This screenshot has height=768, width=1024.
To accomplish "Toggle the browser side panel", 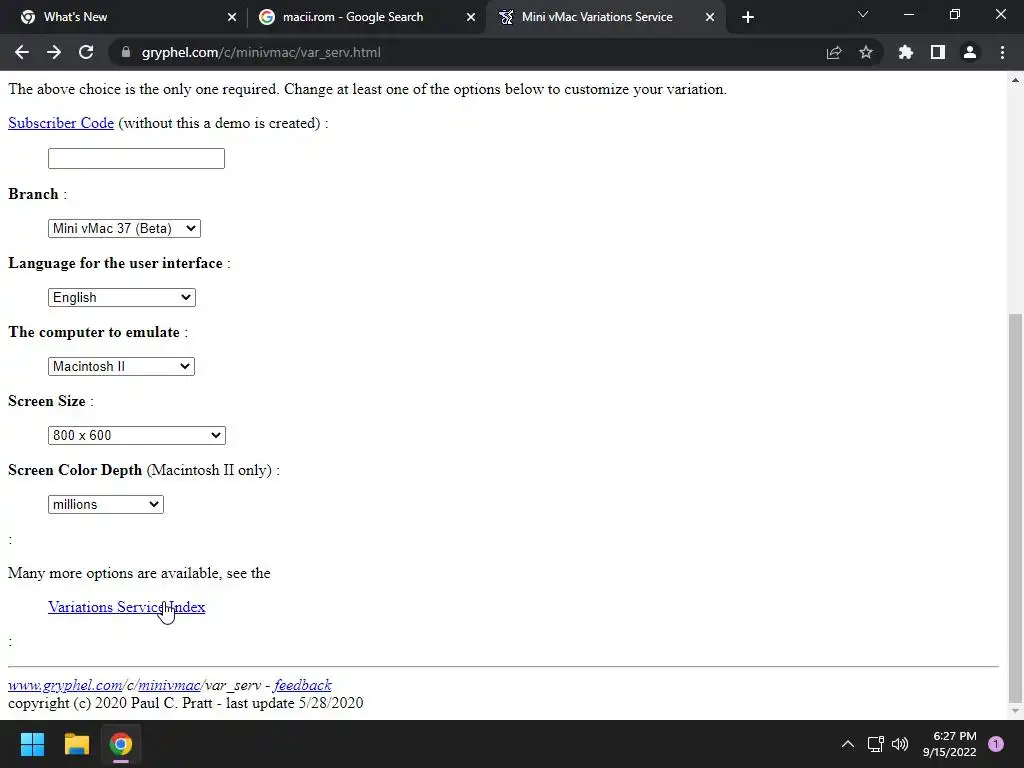I will 938,52.
